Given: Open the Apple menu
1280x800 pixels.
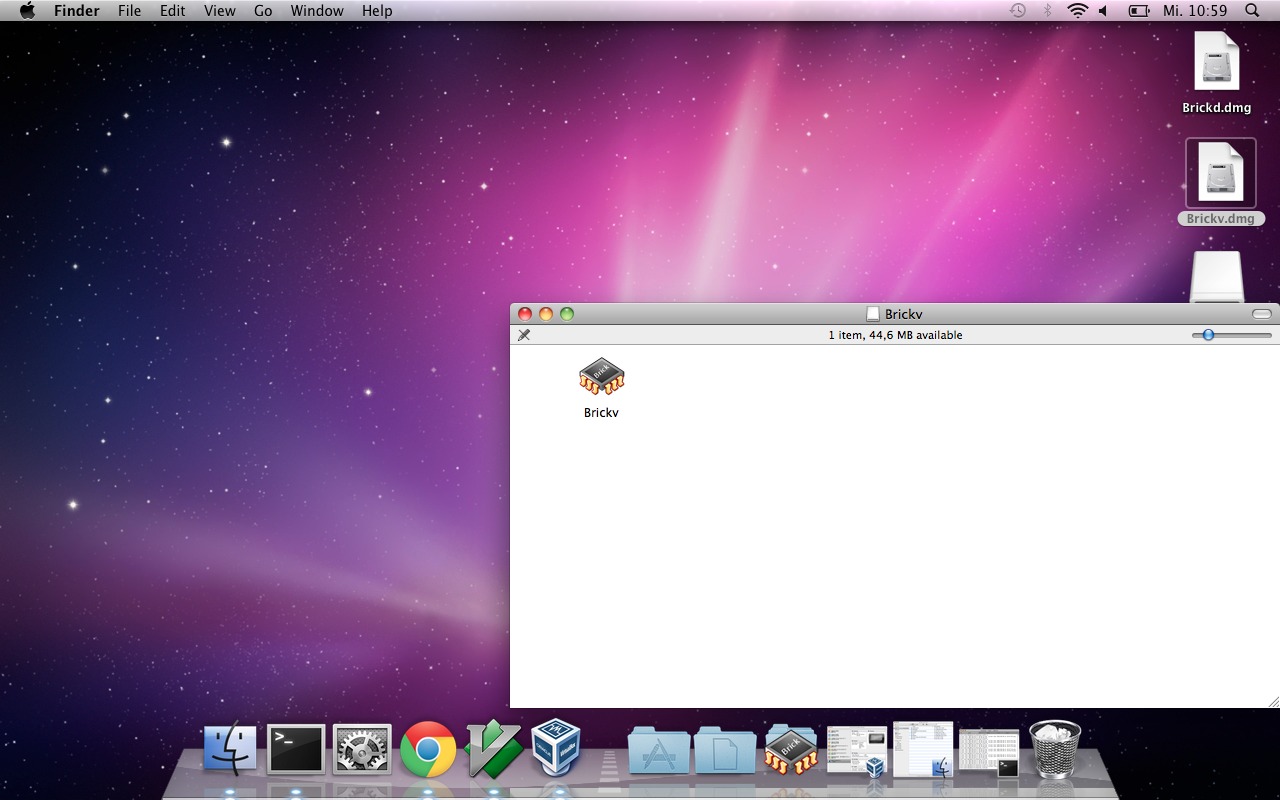Looking at the screenshot, I should 27,11.
